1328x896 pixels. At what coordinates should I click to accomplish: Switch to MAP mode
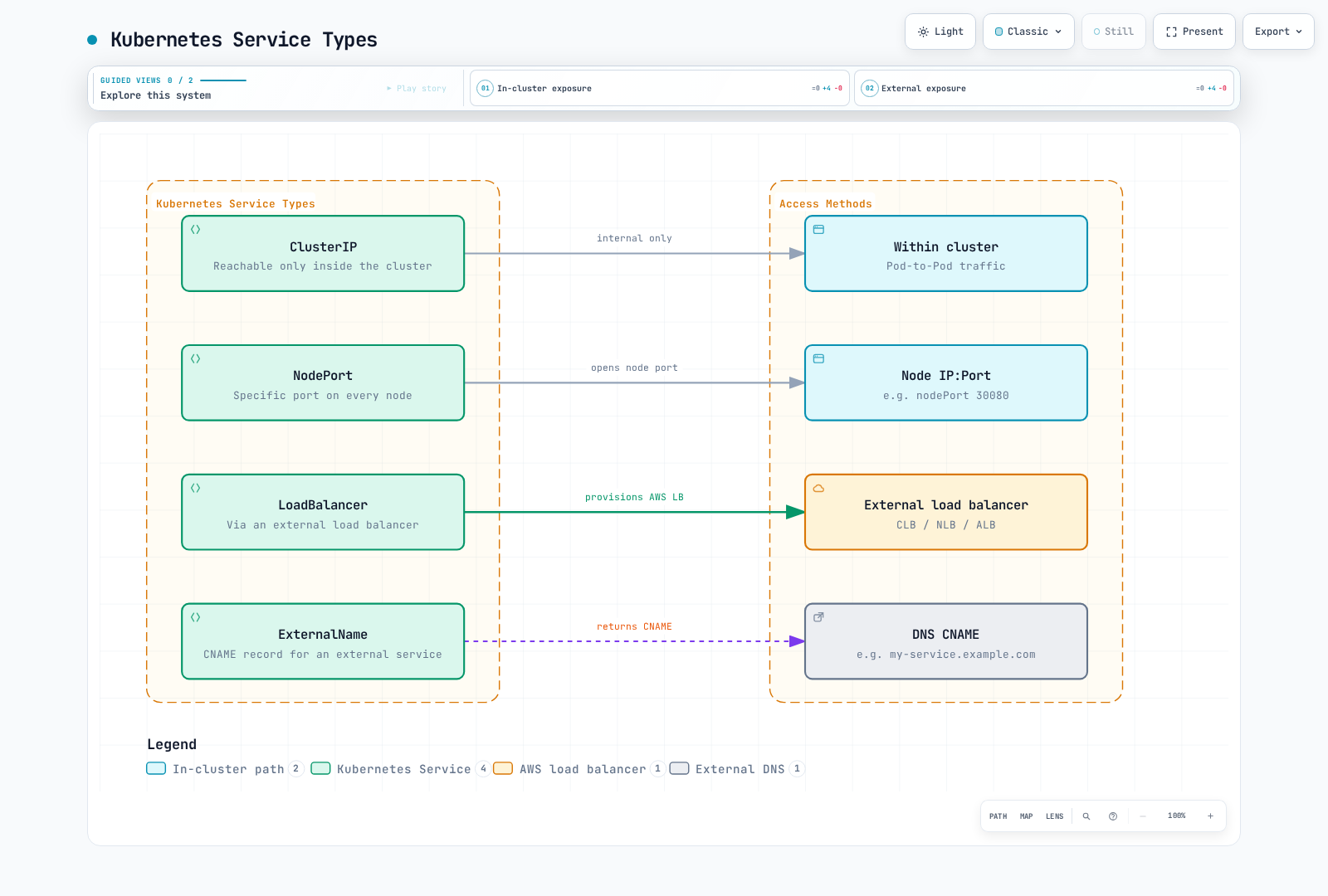(1026, 816)
